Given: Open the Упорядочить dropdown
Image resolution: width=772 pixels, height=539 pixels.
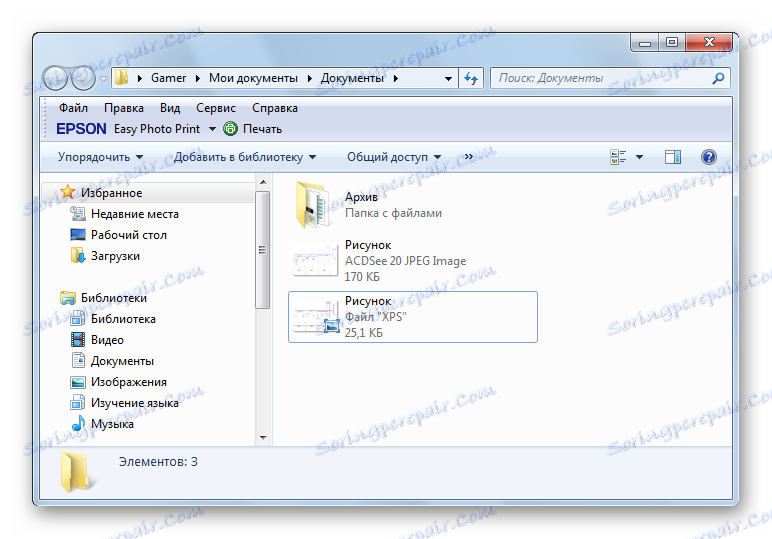Looking at the screenshot, I should coord(100,157).
